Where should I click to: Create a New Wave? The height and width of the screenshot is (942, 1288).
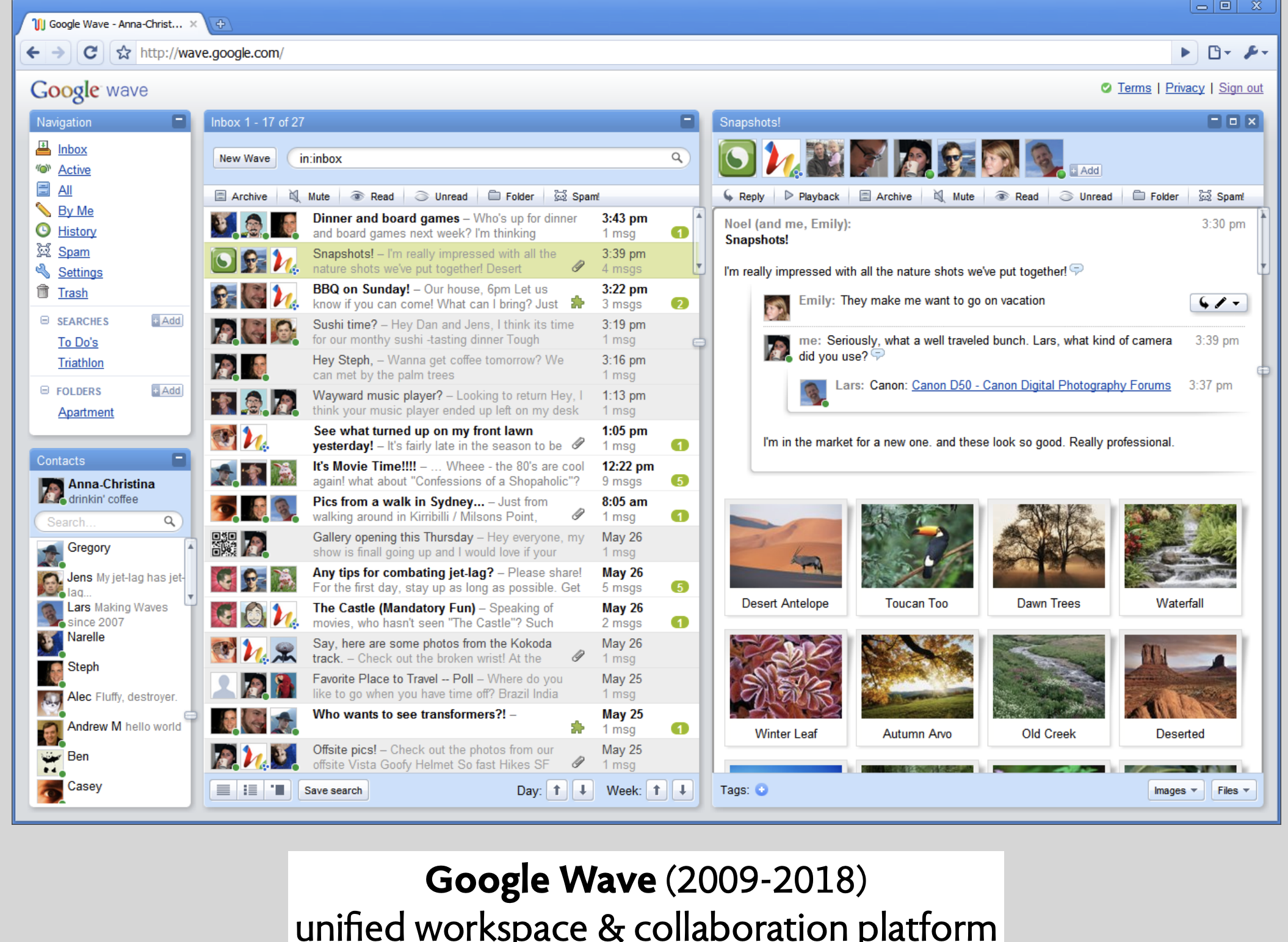(x=244, y=158)
